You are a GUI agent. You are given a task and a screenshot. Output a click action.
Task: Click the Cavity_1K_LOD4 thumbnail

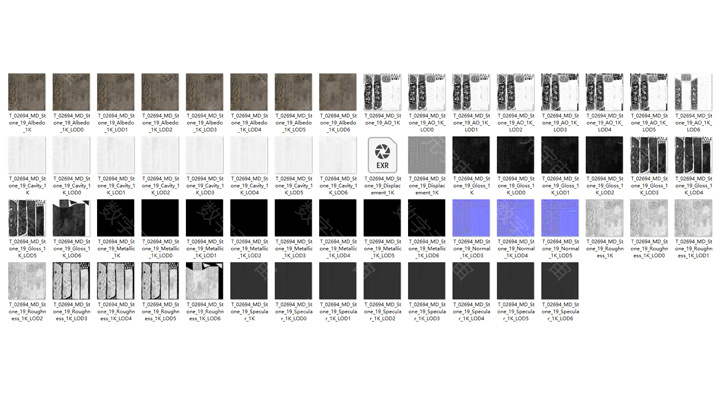248,155
